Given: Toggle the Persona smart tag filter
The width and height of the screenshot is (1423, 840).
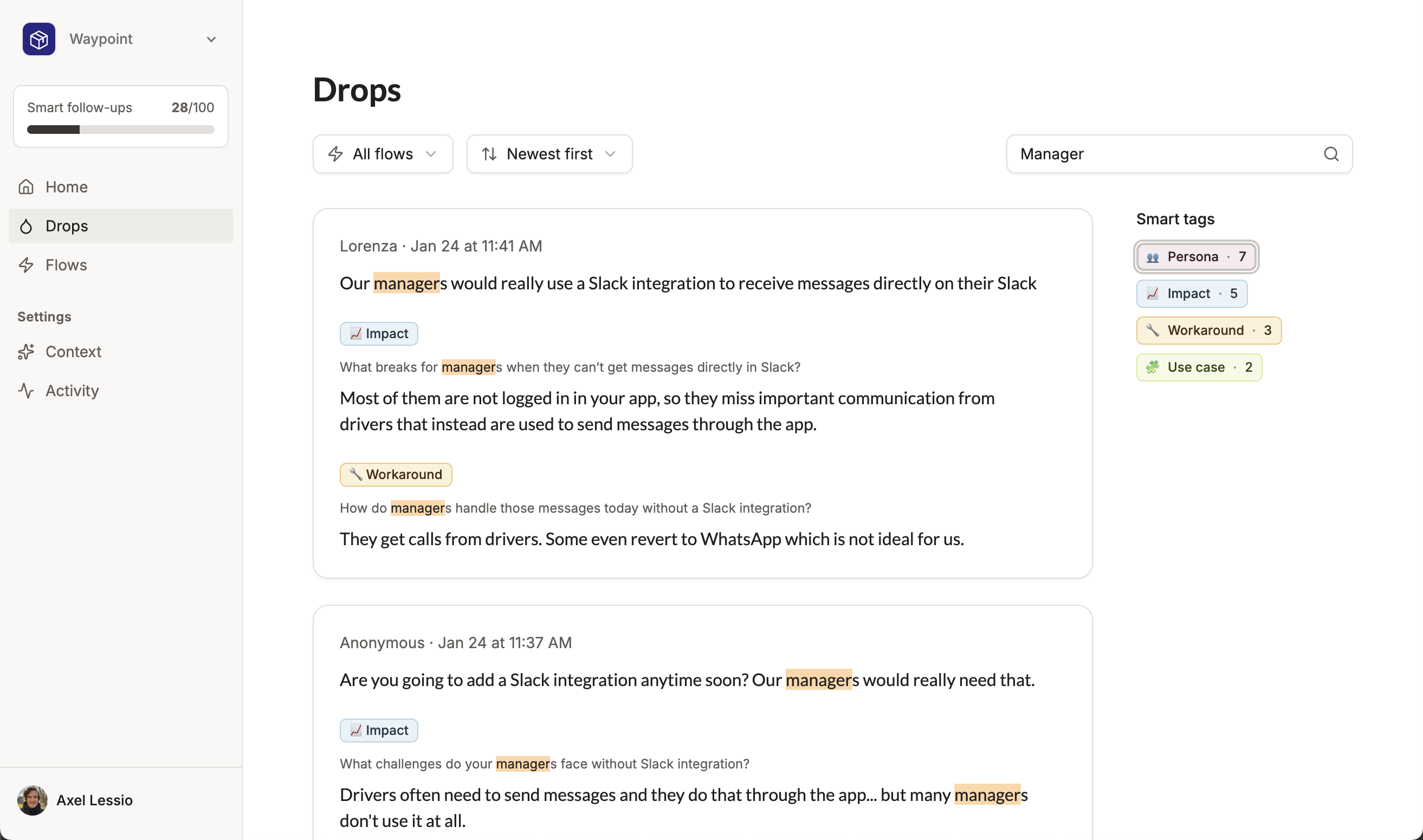Looking at the screenshot, I should click(x=1195, y=257).
